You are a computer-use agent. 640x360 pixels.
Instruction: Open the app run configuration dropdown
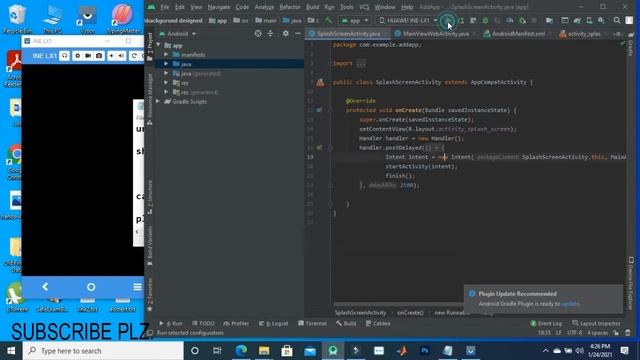355,20
